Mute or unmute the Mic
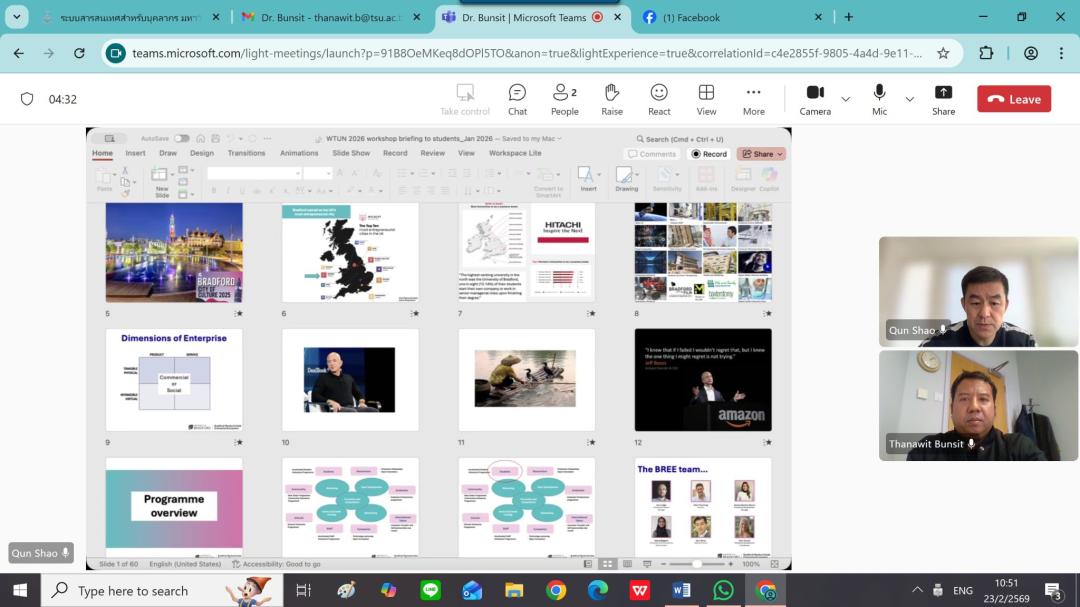 click(879, 99)
